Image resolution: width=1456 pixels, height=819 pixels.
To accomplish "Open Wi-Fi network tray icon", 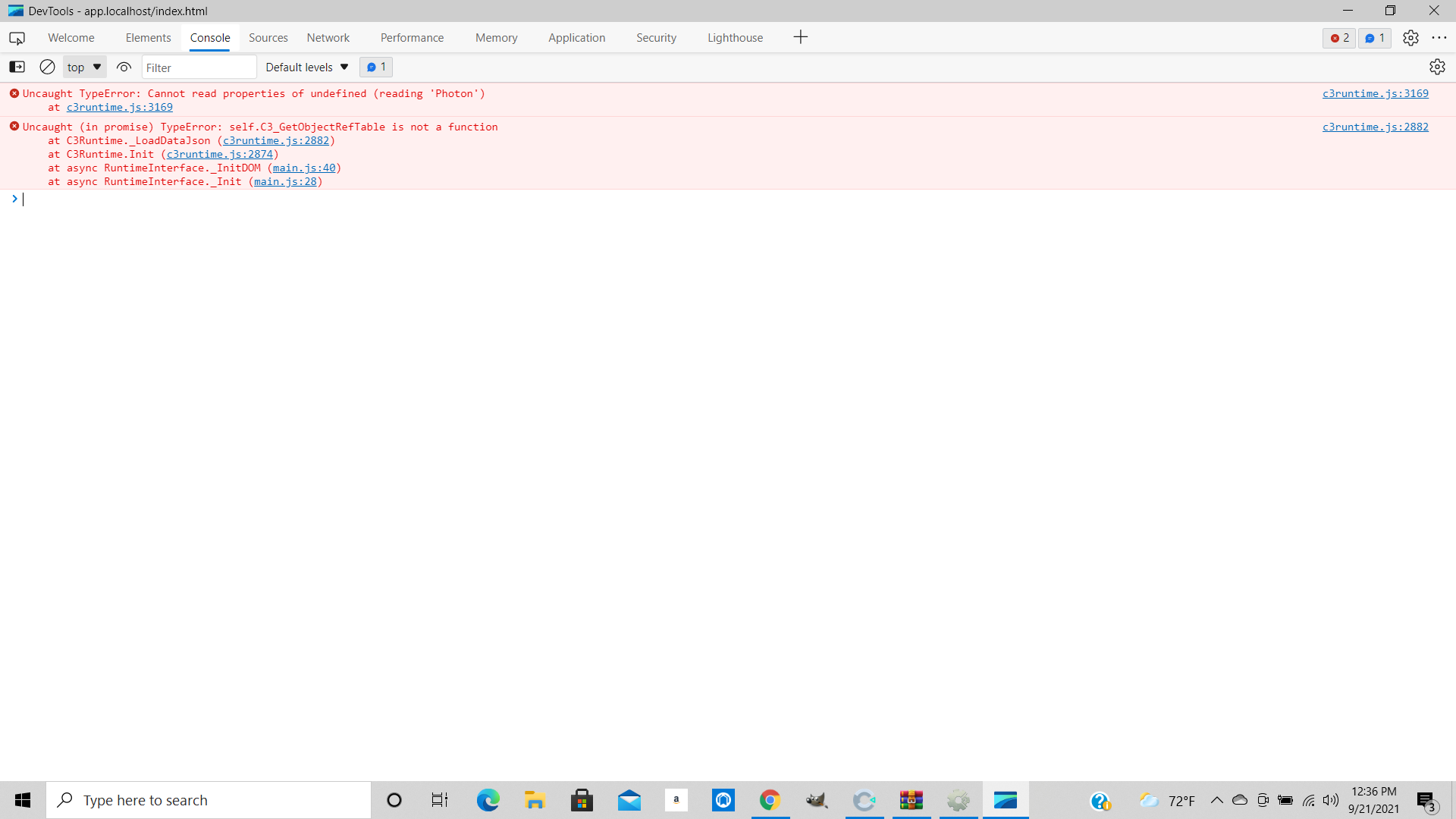I will click(x=1308, y=800).
